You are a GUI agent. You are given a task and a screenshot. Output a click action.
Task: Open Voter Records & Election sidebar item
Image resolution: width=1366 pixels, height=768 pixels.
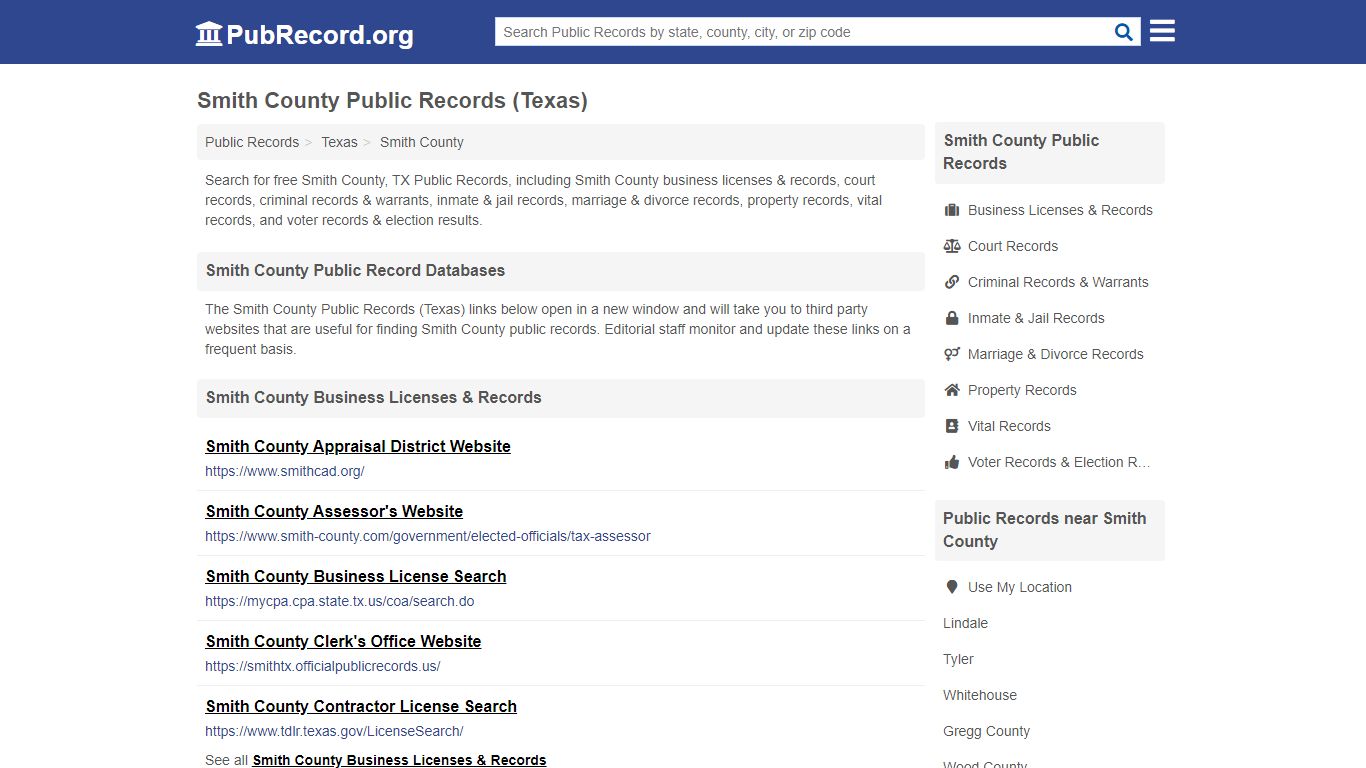tap(1059, 462)
